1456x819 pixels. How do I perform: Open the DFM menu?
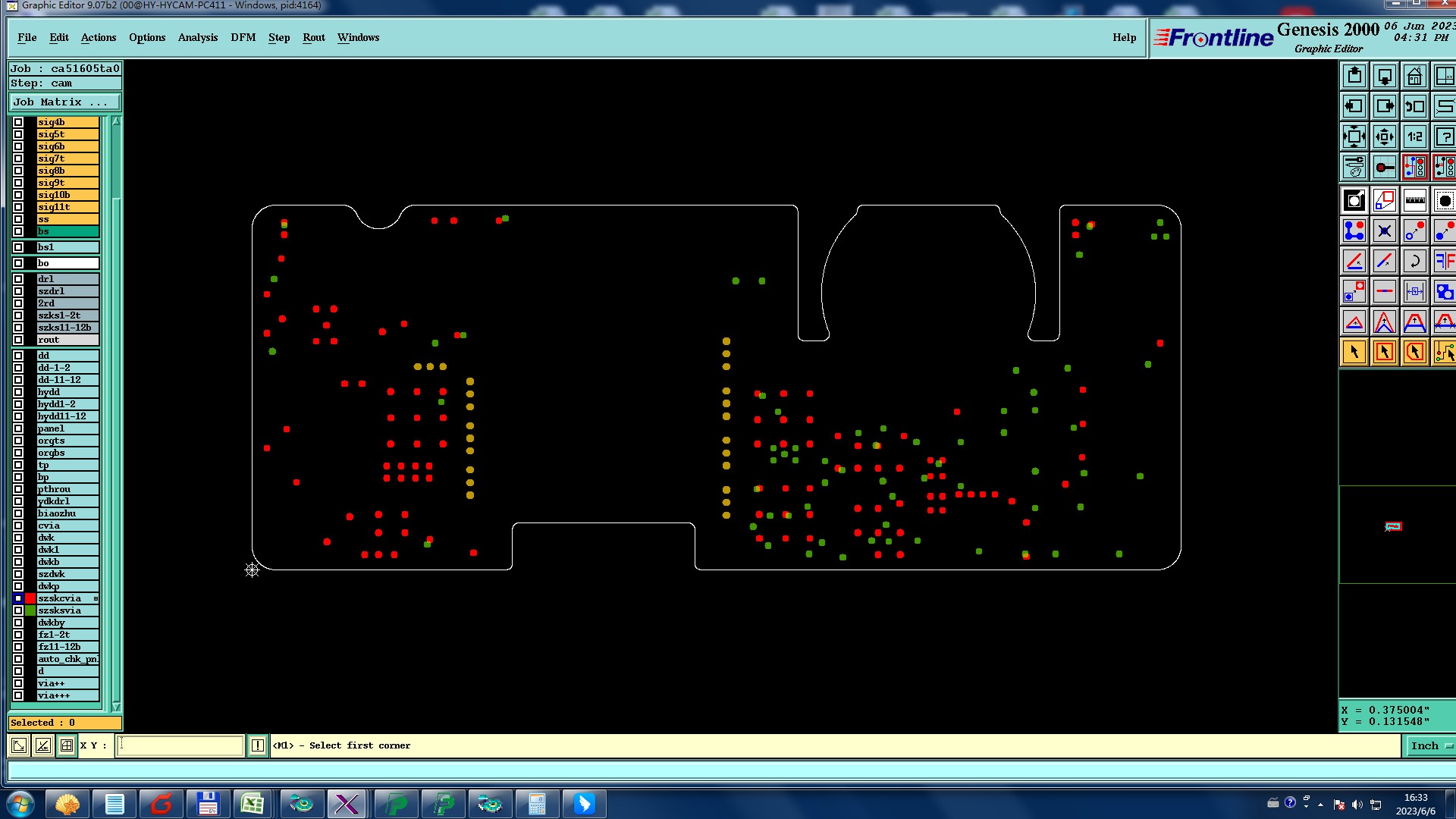click(x=243, y=38)
